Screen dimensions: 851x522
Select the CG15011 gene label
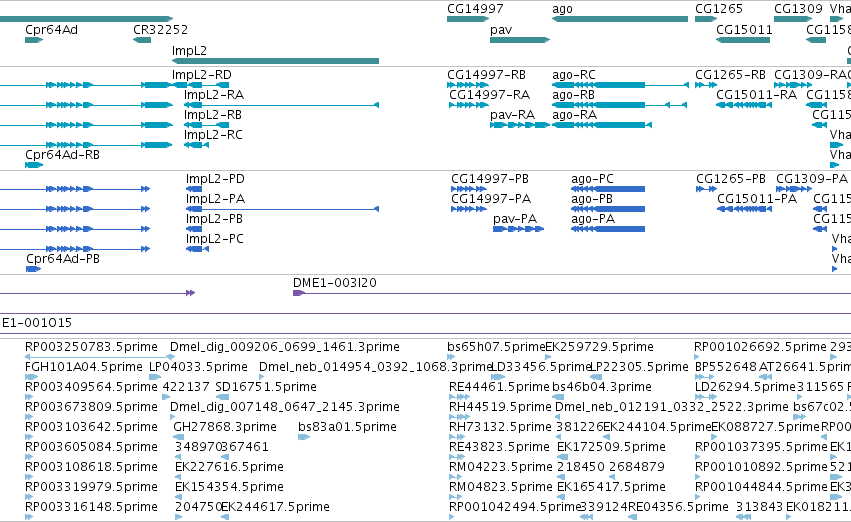[744, 29]
